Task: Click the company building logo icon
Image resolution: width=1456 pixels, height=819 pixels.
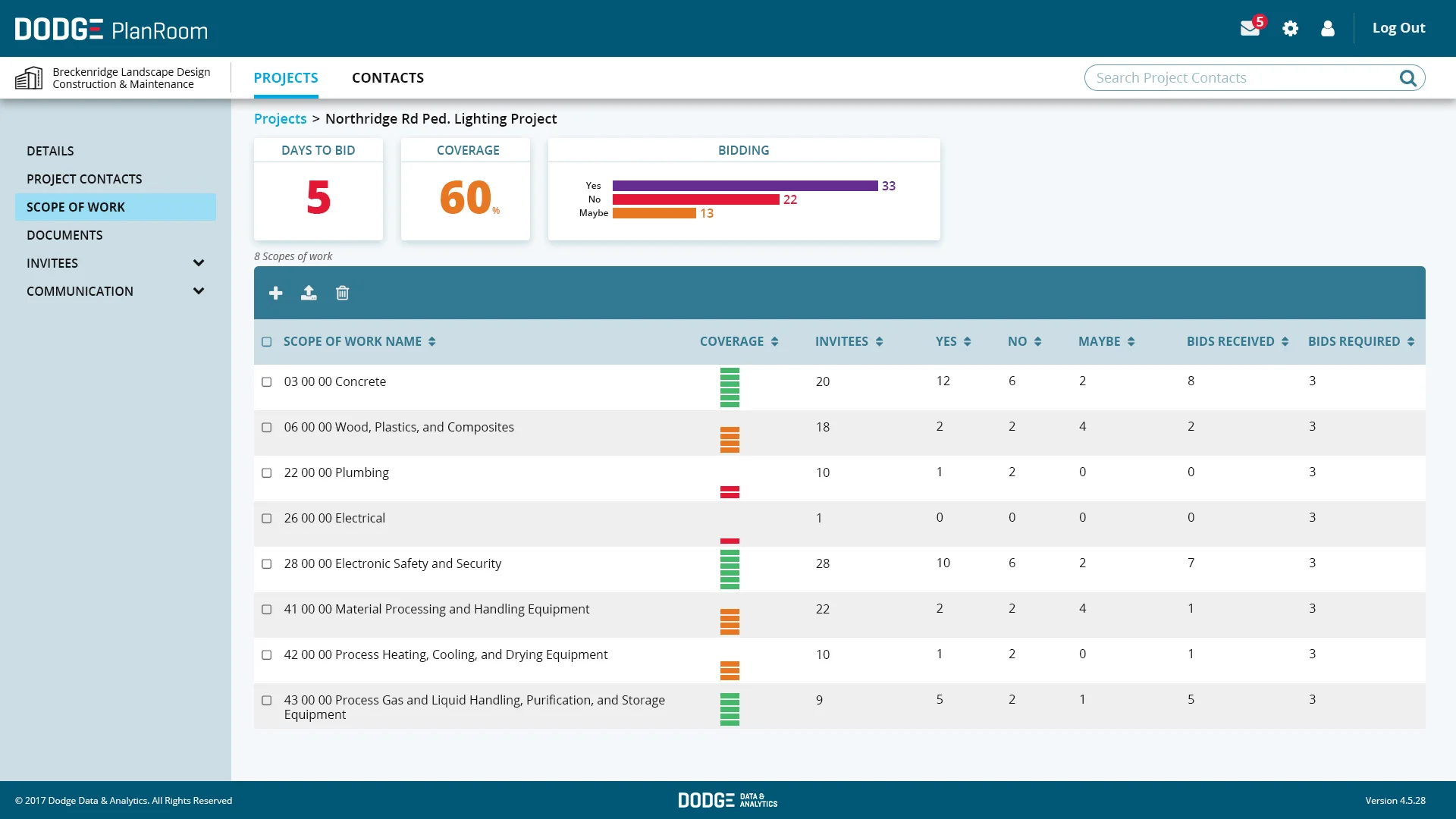Action: [x=29, y=77]
